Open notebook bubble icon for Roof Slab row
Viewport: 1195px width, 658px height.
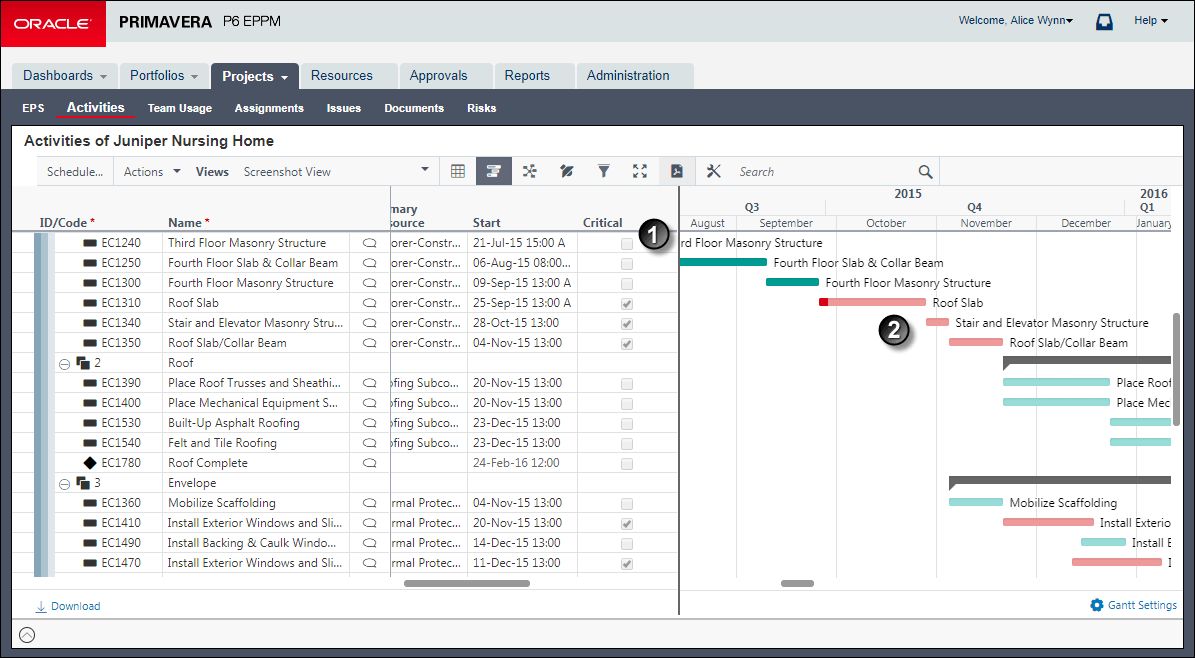pos(370,303)
